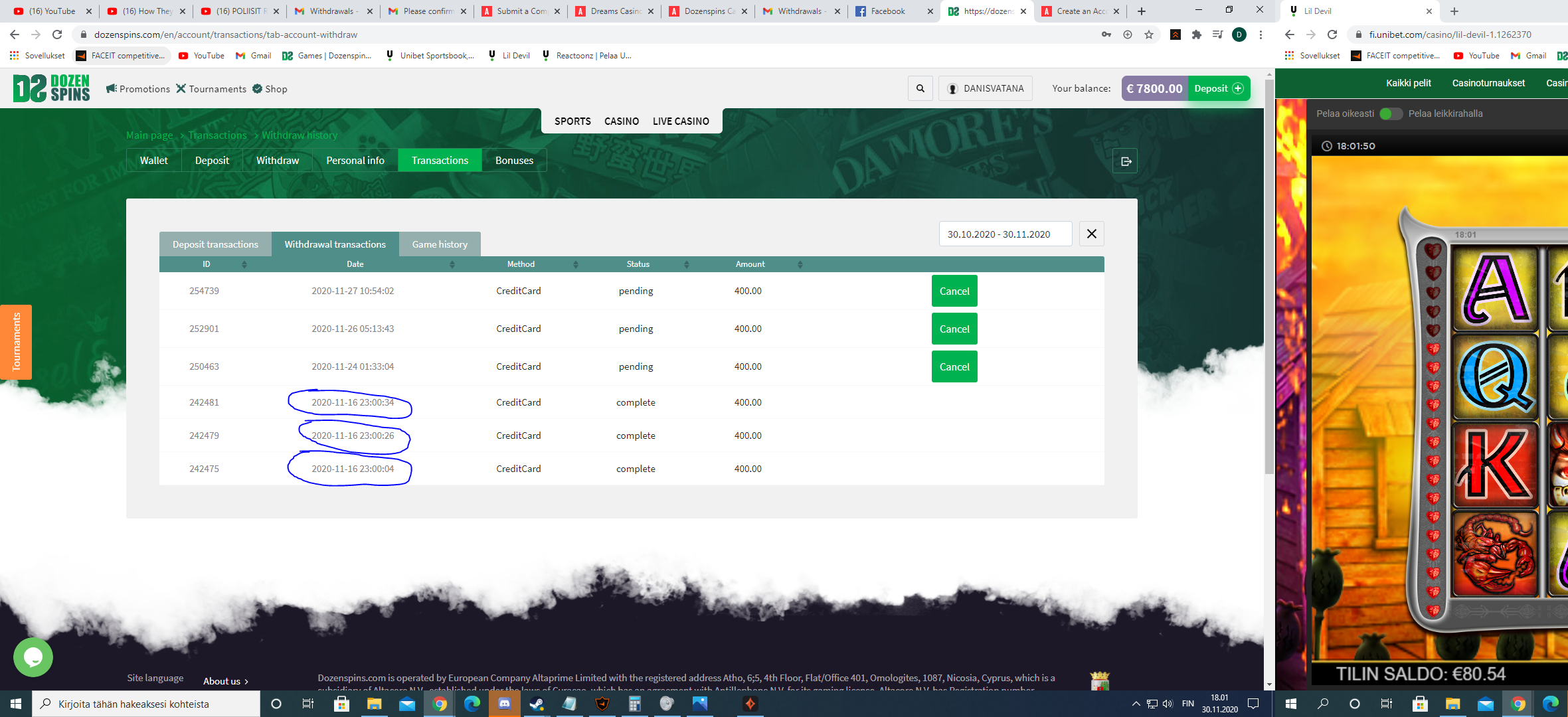Open the DANISVATANA account menu
The image size is (1568, 717).
[x=986, y=88]
